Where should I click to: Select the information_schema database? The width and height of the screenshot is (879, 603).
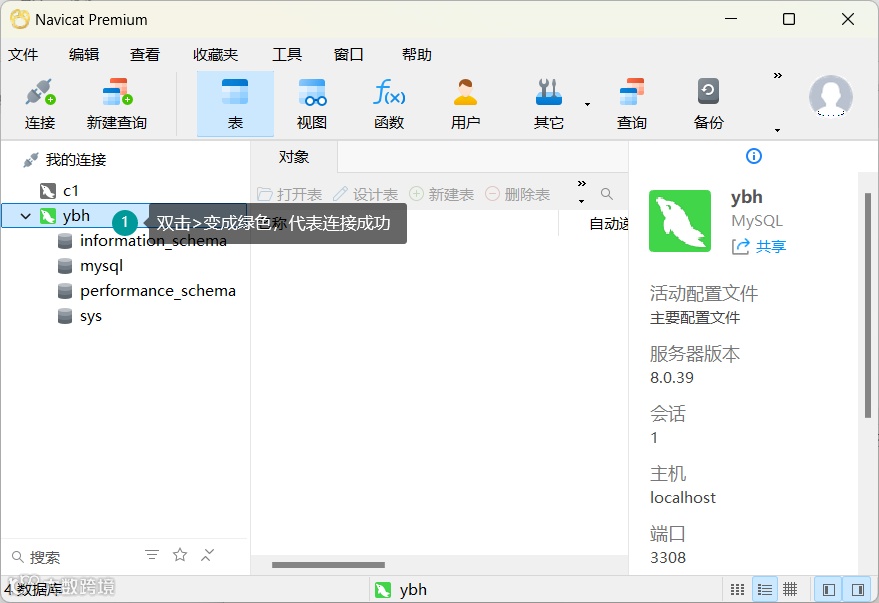[x=153, y=240]
